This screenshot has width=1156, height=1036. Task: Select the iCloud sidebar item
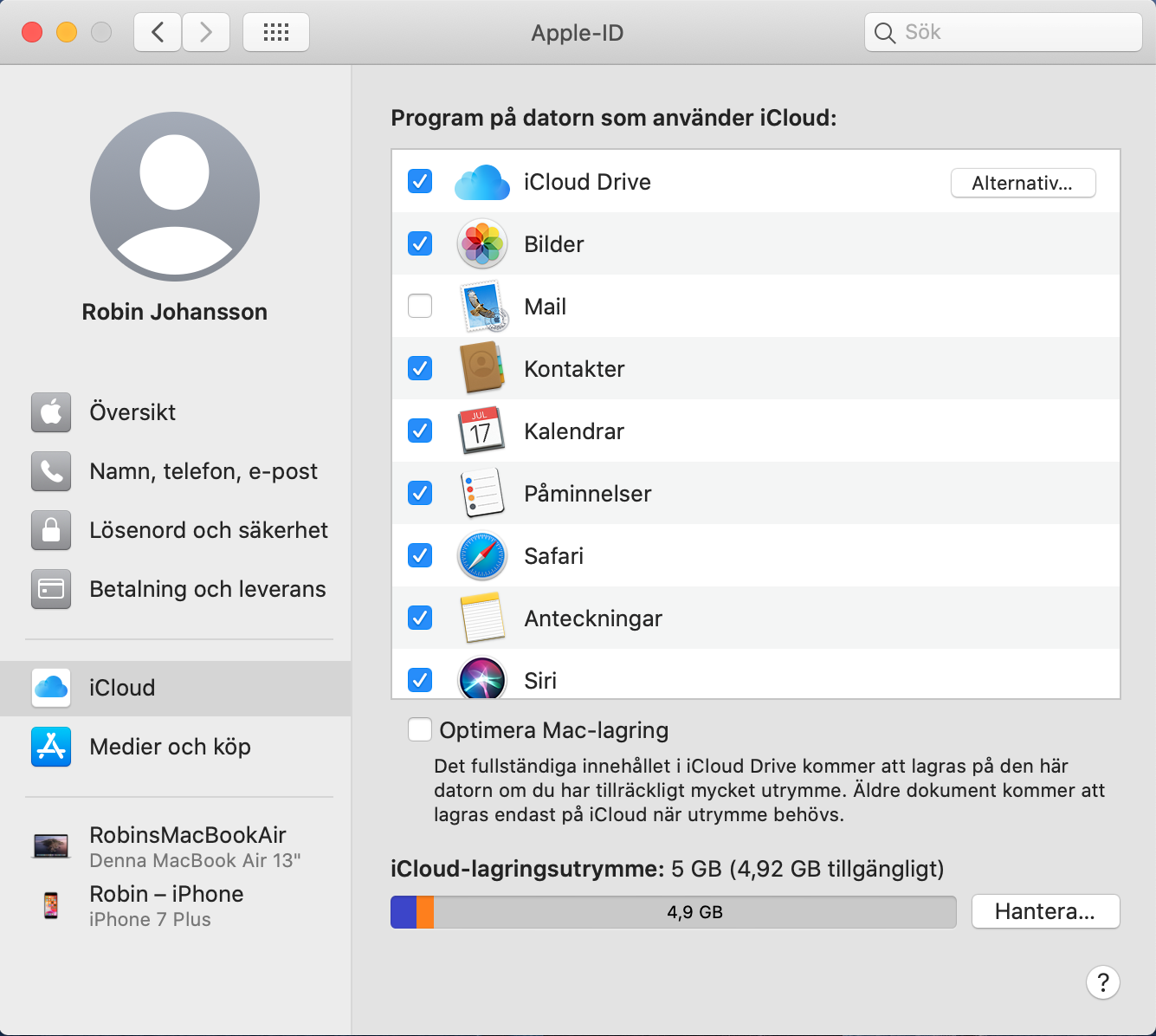pos(176,689)
